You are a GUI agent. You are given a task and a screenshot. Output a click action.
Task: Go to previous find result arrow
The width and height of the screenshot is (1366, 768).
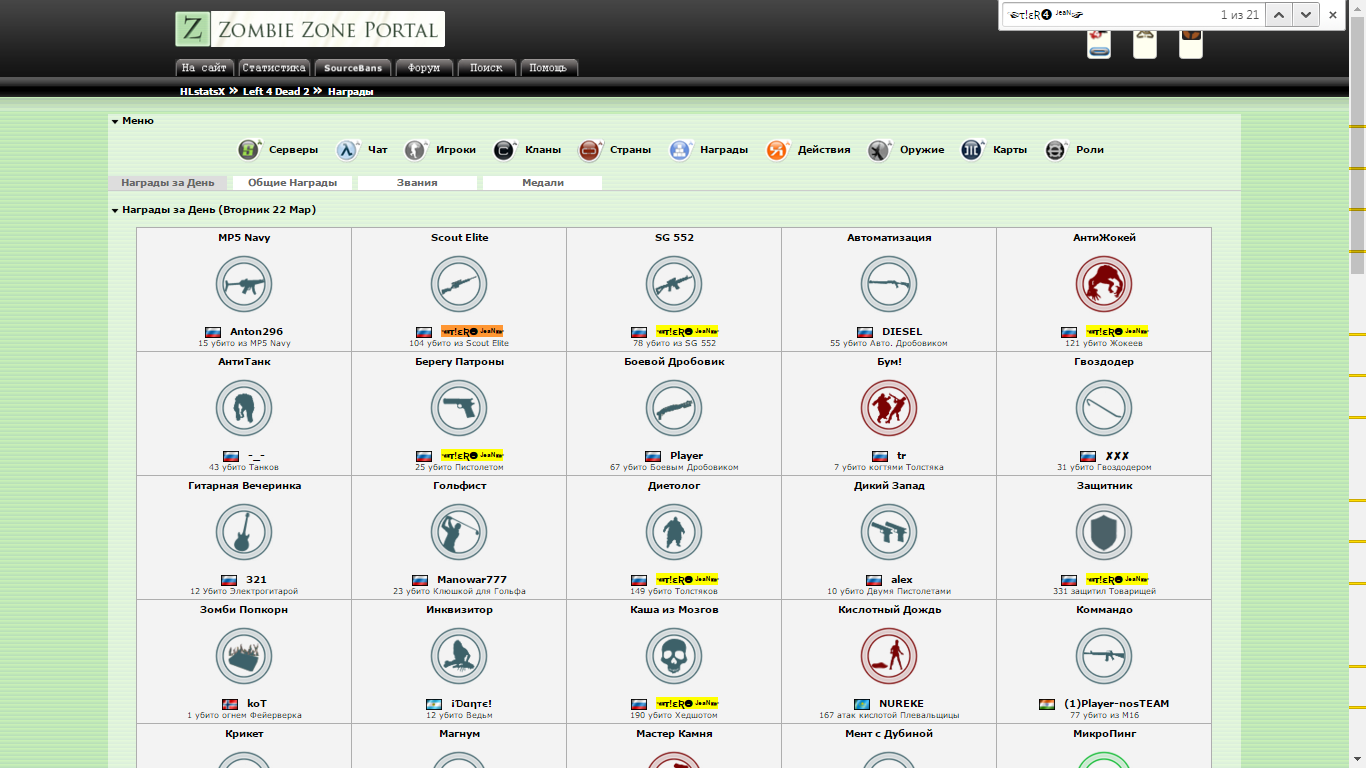click(1279, 15)
